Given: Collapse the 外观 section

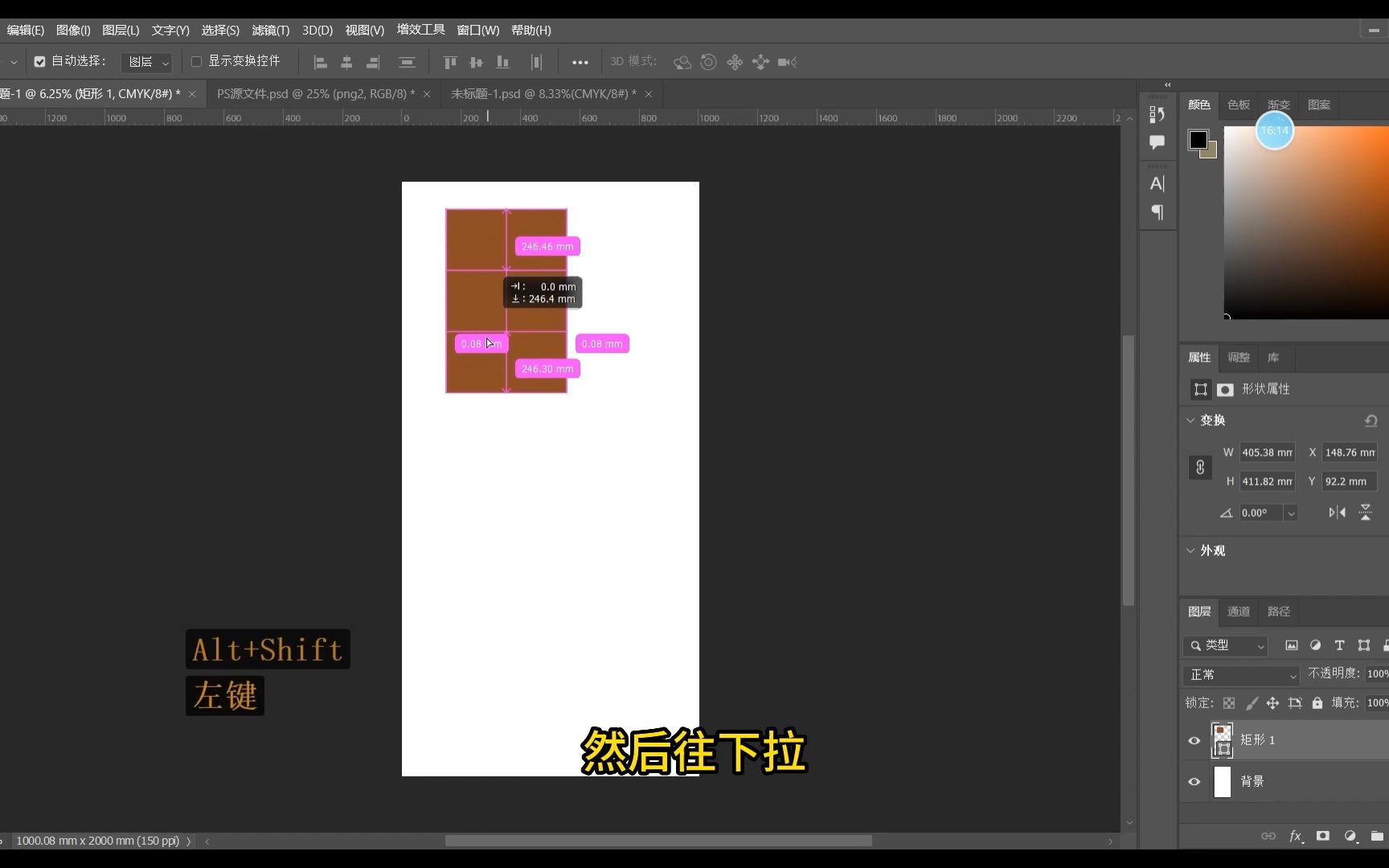Looking at the screenshot, I should 1190,551.
